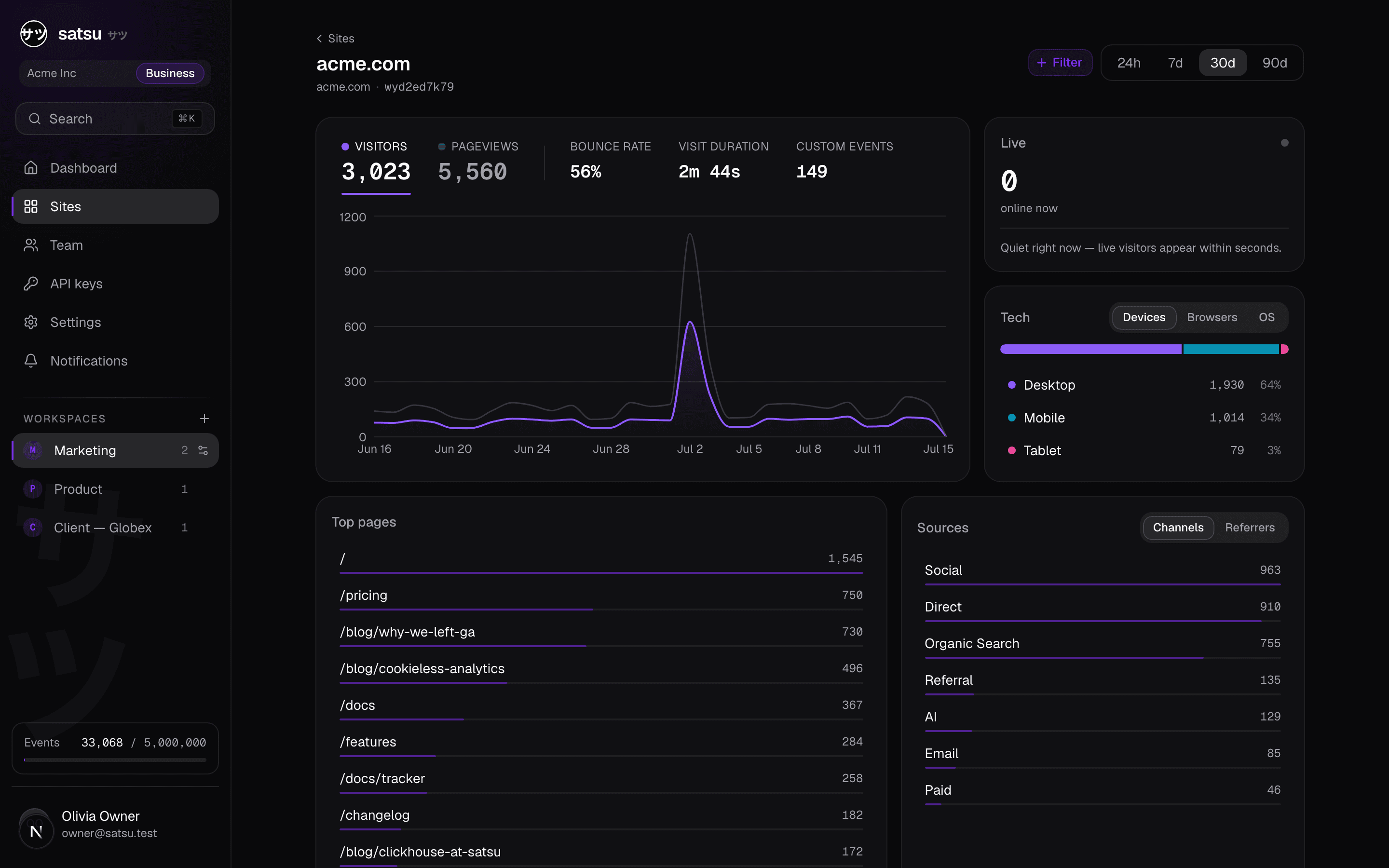Select the 30d time range
Viewport: 1389px width, 868px height.
click(x=1223, y=63)
